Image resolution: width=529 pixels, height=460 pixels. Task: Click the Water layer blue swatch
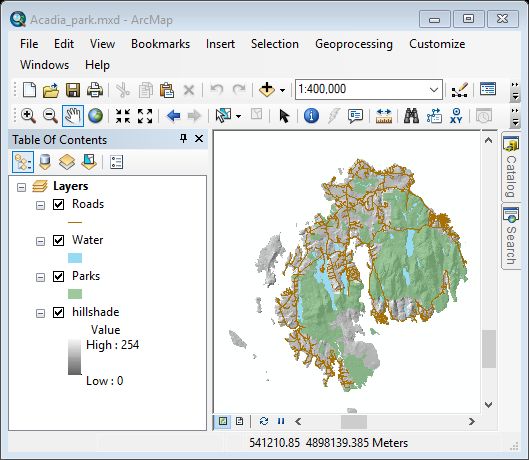point(75,258)
